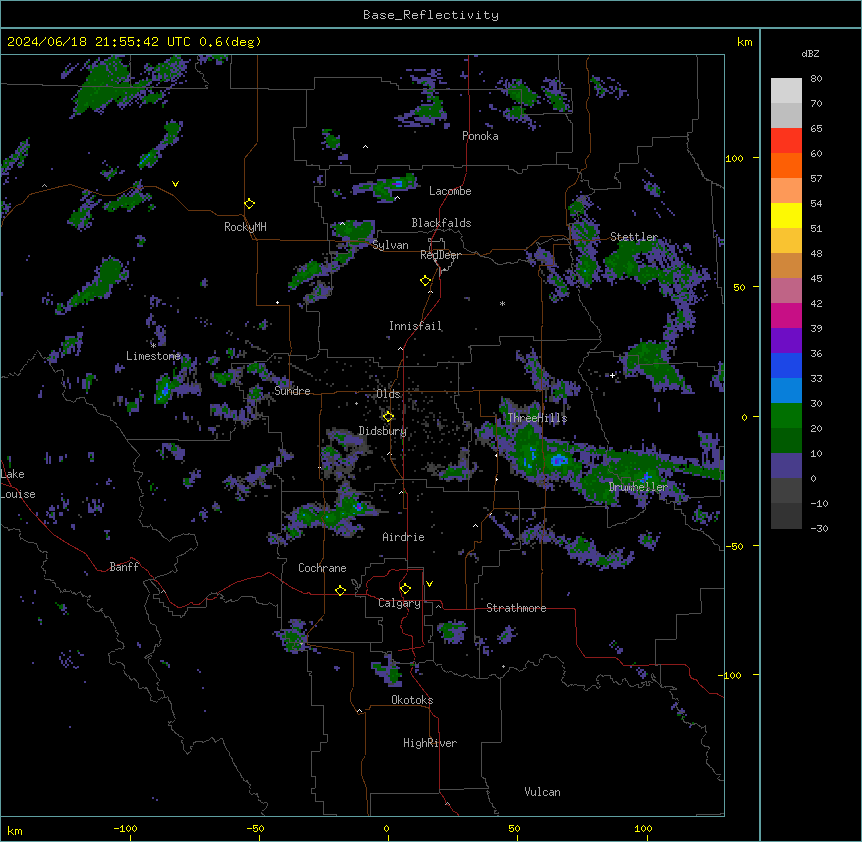Click the -30 value in the dBZ legend
The image size is (862, 842).
coord(819,529)
